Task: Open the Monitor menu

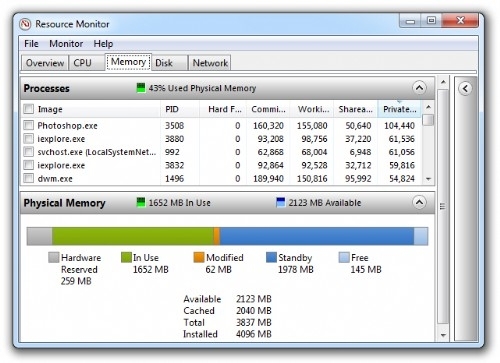Action: [x=66, y=44]
